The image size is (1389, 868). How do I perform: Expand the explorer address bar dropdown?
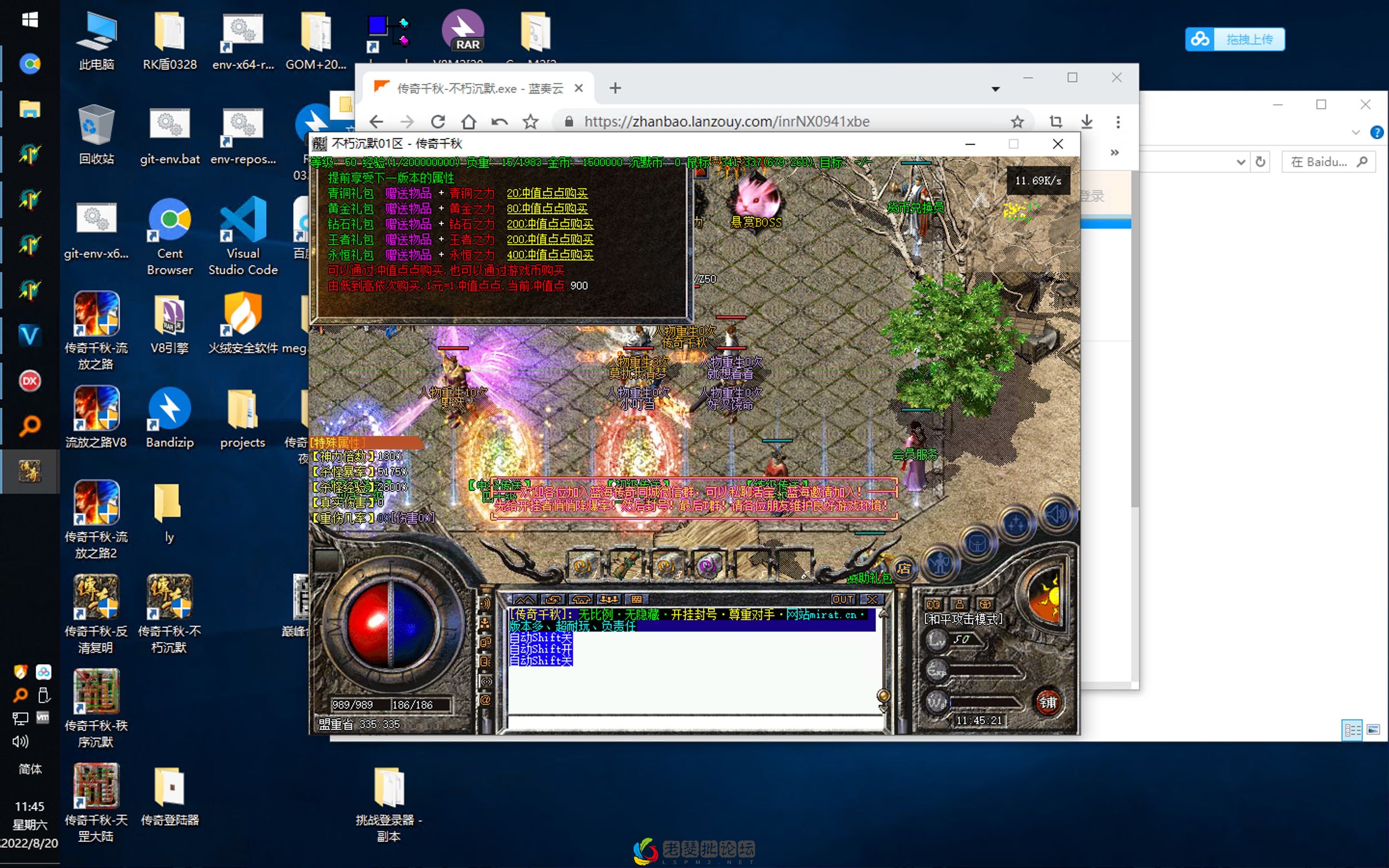1240,163
